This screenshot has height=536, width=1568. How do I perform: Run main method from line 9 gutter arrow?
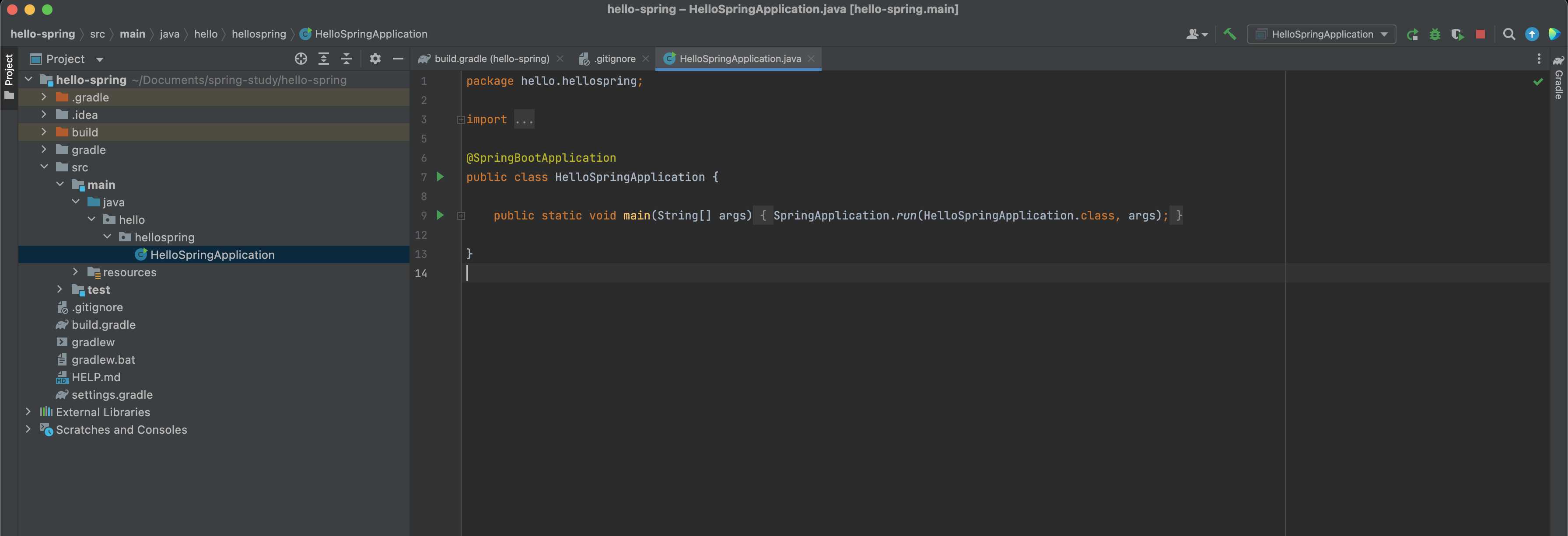[440, 216]
